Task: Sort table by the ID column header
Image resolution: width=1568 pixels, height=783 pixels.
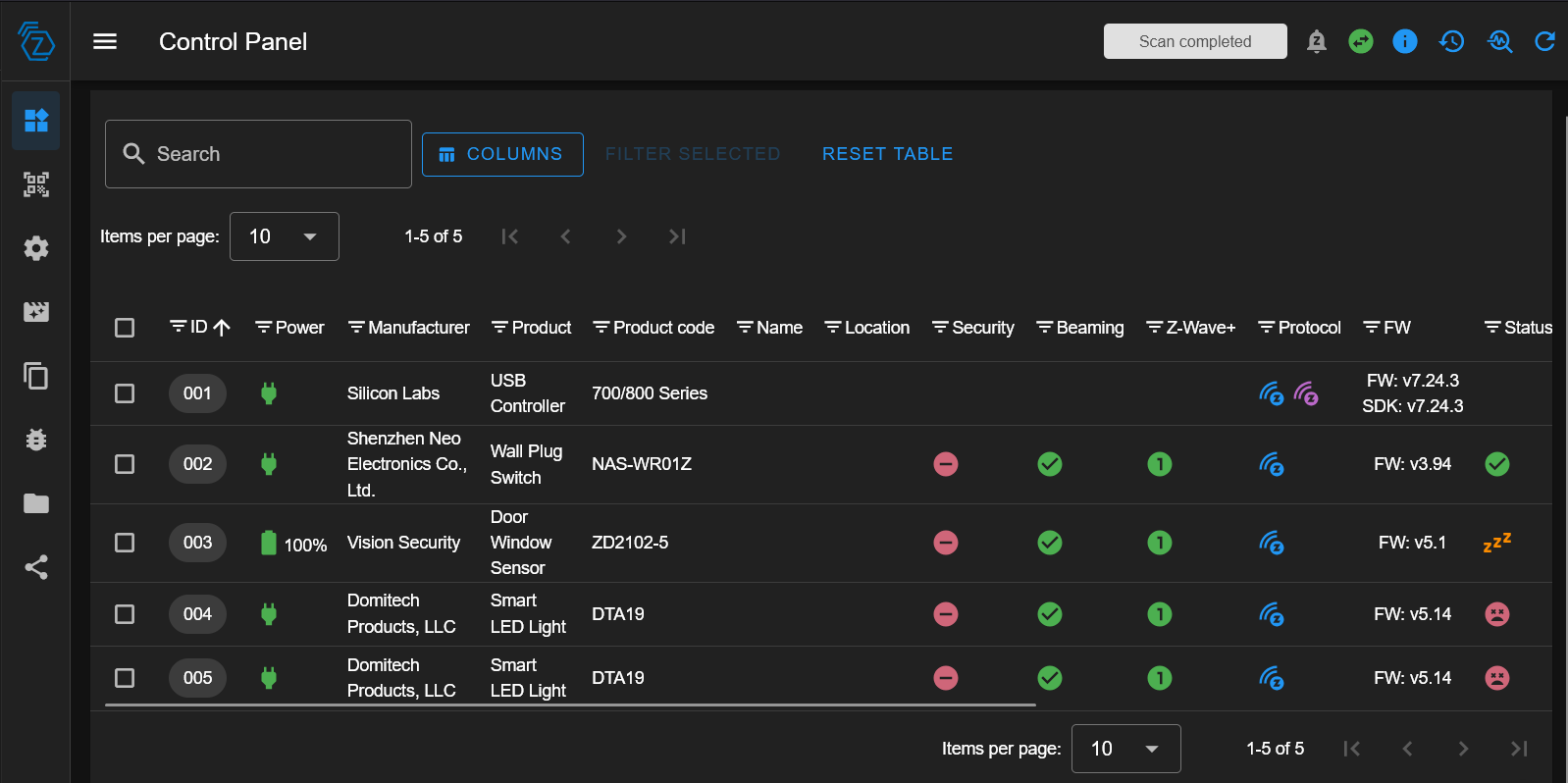Action: pos(199,327)
